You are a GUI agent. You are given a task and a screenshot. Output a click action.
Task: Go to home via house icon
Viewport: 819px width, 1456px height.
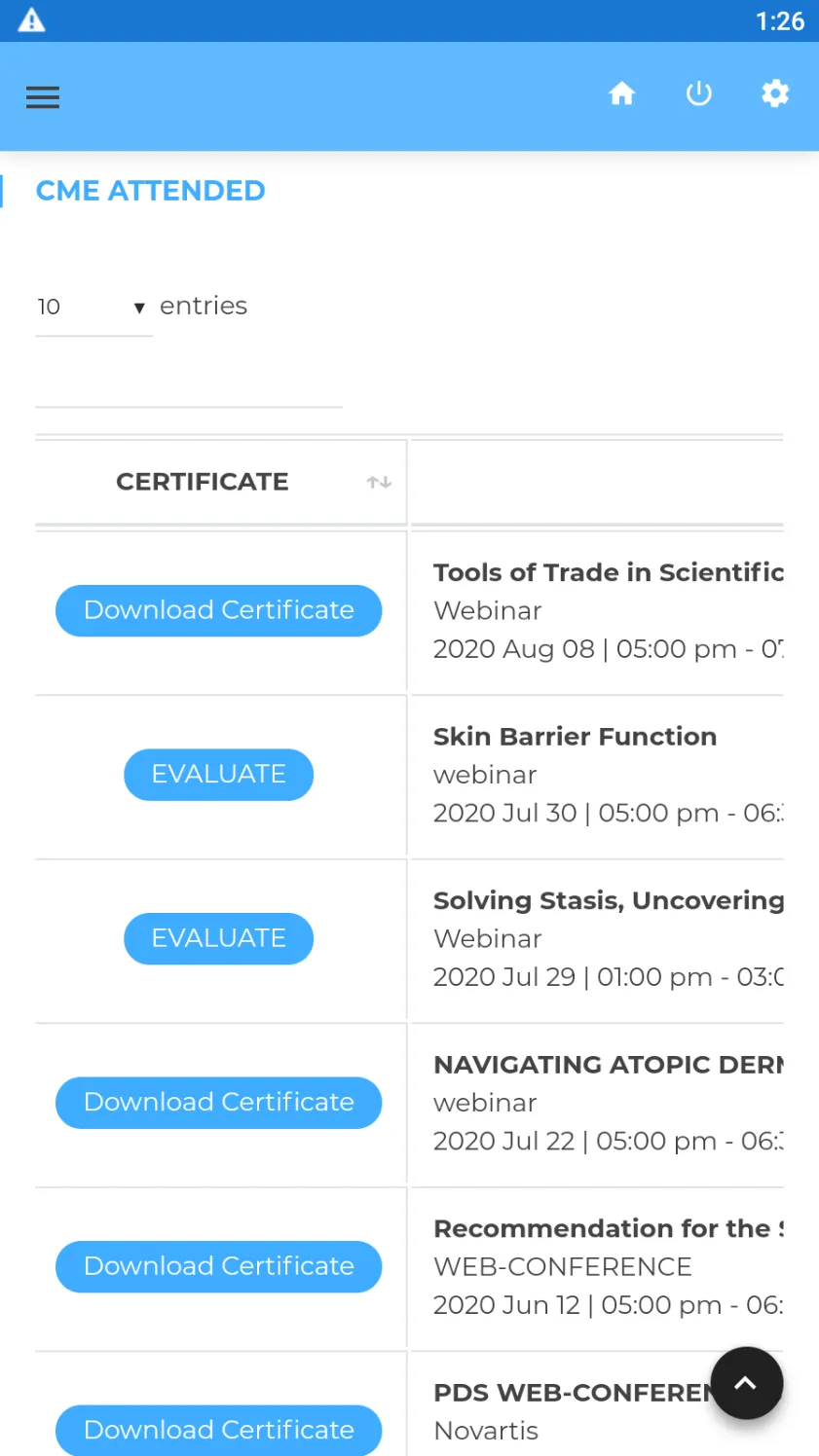click(x=621, y=93)
